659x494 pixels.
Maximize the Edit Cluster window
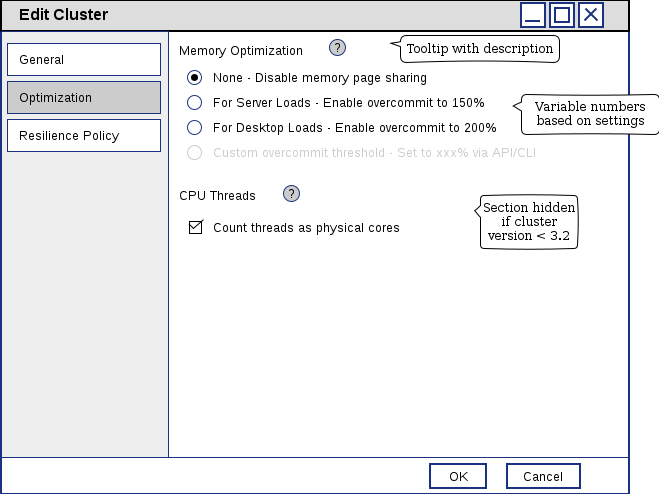point(562,15)
